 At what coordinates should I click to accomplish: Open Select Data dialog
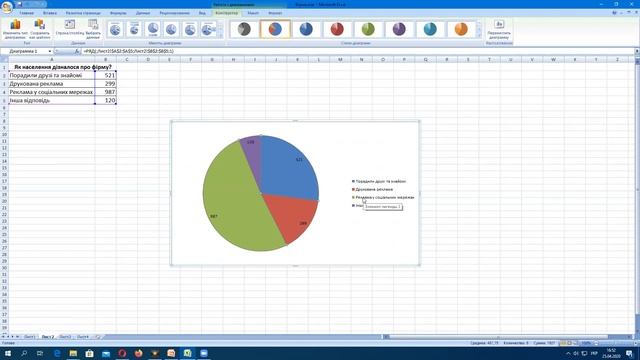[x=93, y=29]
